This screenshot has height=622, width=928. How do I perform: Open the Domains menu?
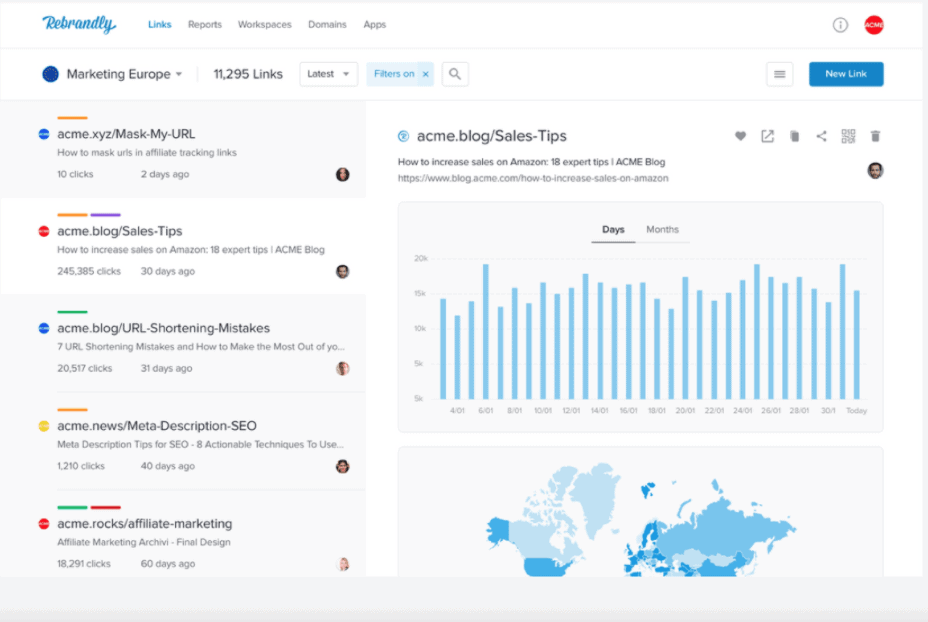(x=327, y=24)
